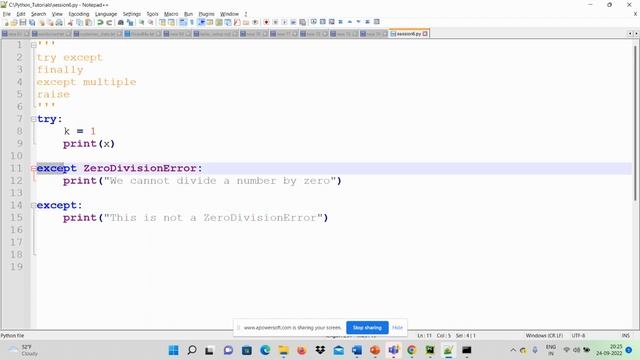Click the Replace toolbar icon
The image size is (640, 360).
[130, 22]
